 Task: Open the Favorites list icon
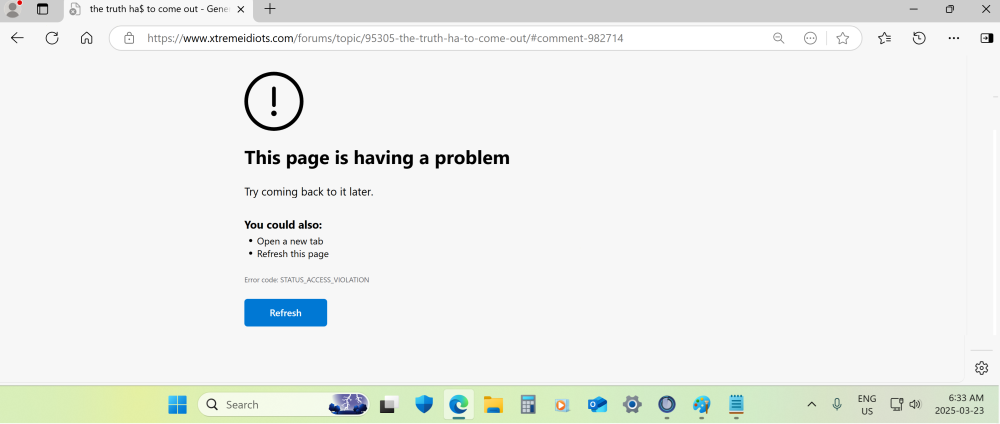[885, 38]
